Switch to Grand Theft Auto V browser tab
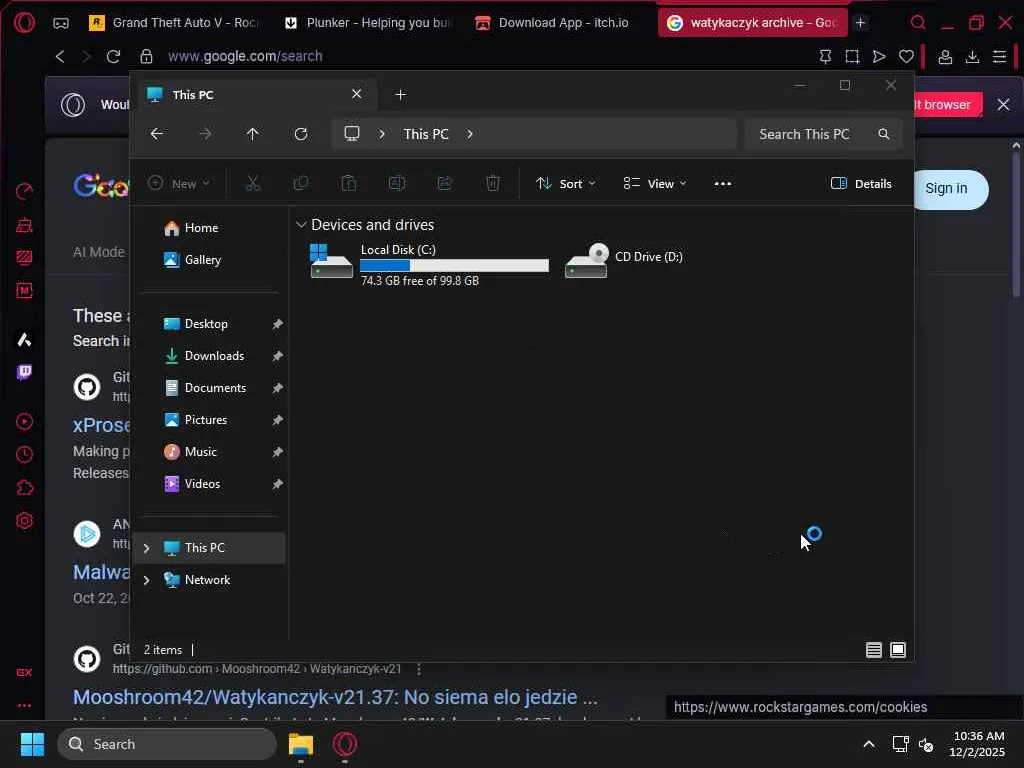The height and width of the screenshot is (768, 1024). click(174, 23)
